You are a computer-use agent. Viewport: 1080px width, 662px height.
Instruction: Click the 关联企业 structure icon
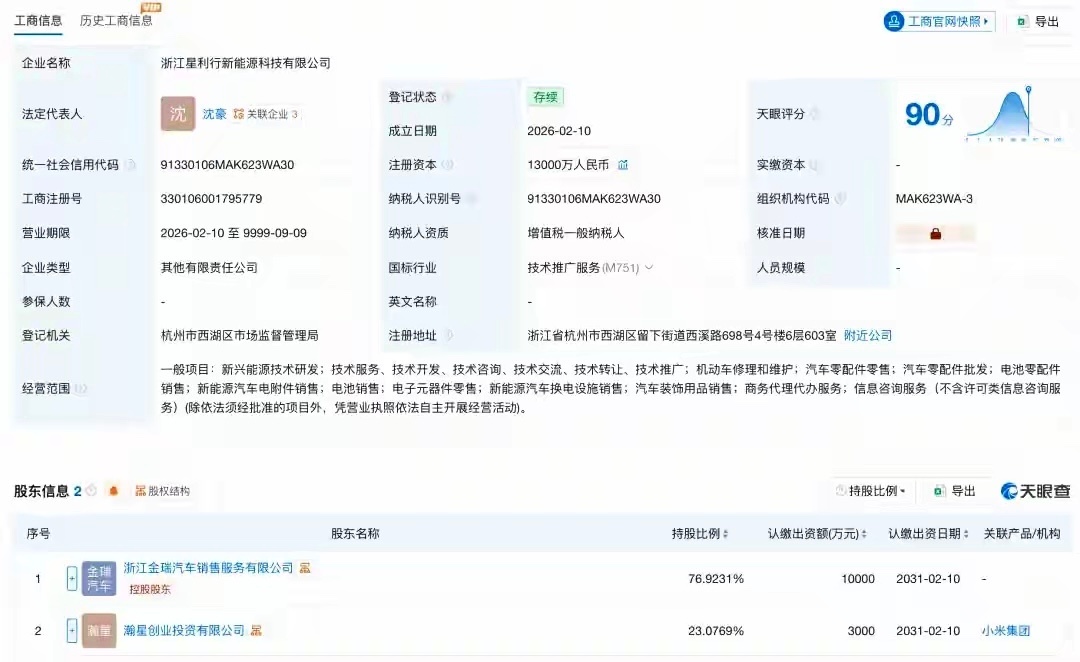[238, 114]
